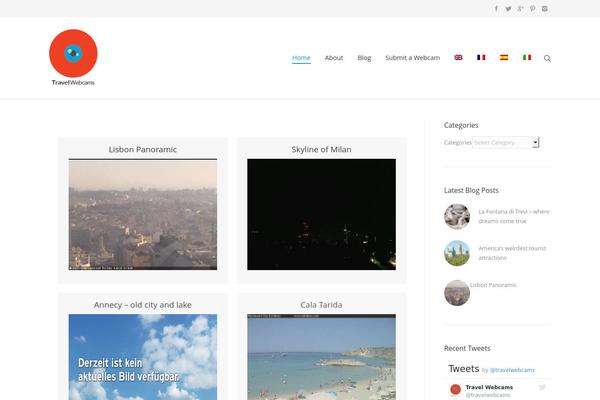
Task: Open the About menu item
Action: point(334,58)
